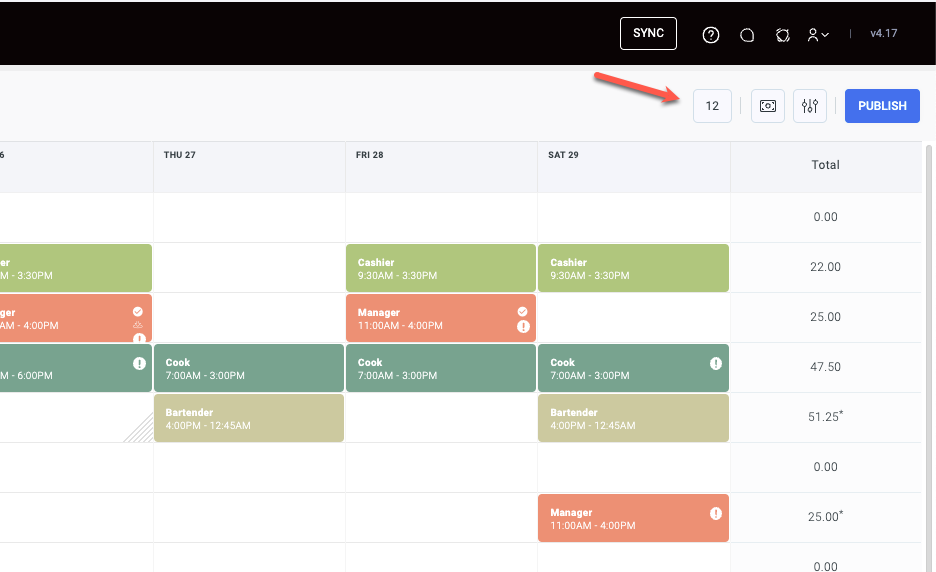The image size is (936, 572).
Task: Click the warning icon on Friday Manager shift
Action: pyautogui.click(x=523, y=327)
